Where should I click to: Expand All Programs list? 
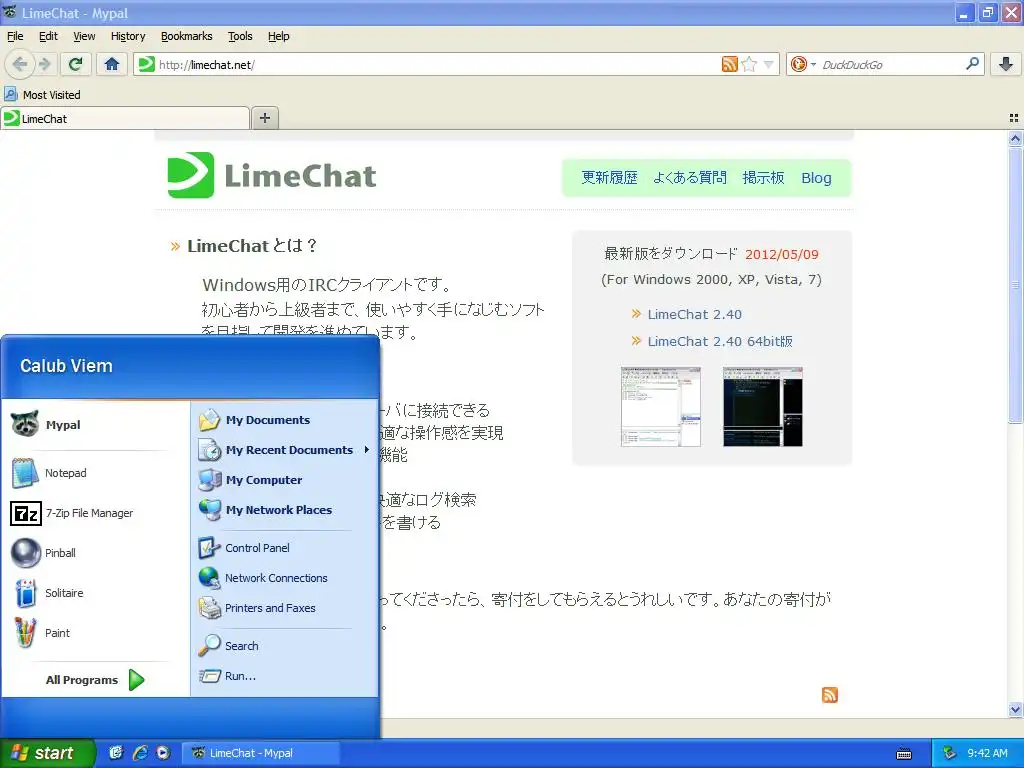coord(95,680)
